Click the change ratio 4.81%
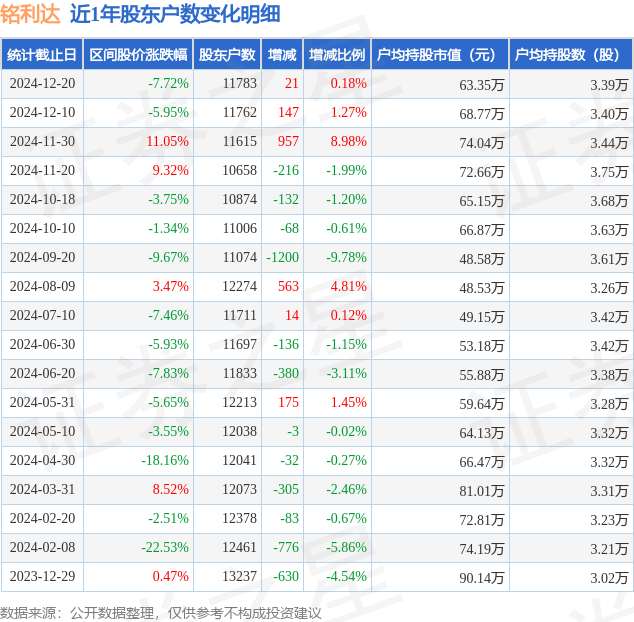The height and width of the screenshot is (622, 634). [349, 286]
